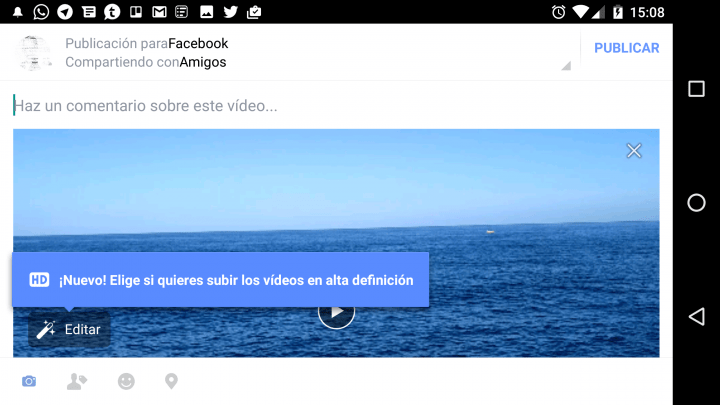The width and height of the screenshot is (720, 405).
Task: Tap 'Publicación para Facebook' text
Action: coord(146,43)
